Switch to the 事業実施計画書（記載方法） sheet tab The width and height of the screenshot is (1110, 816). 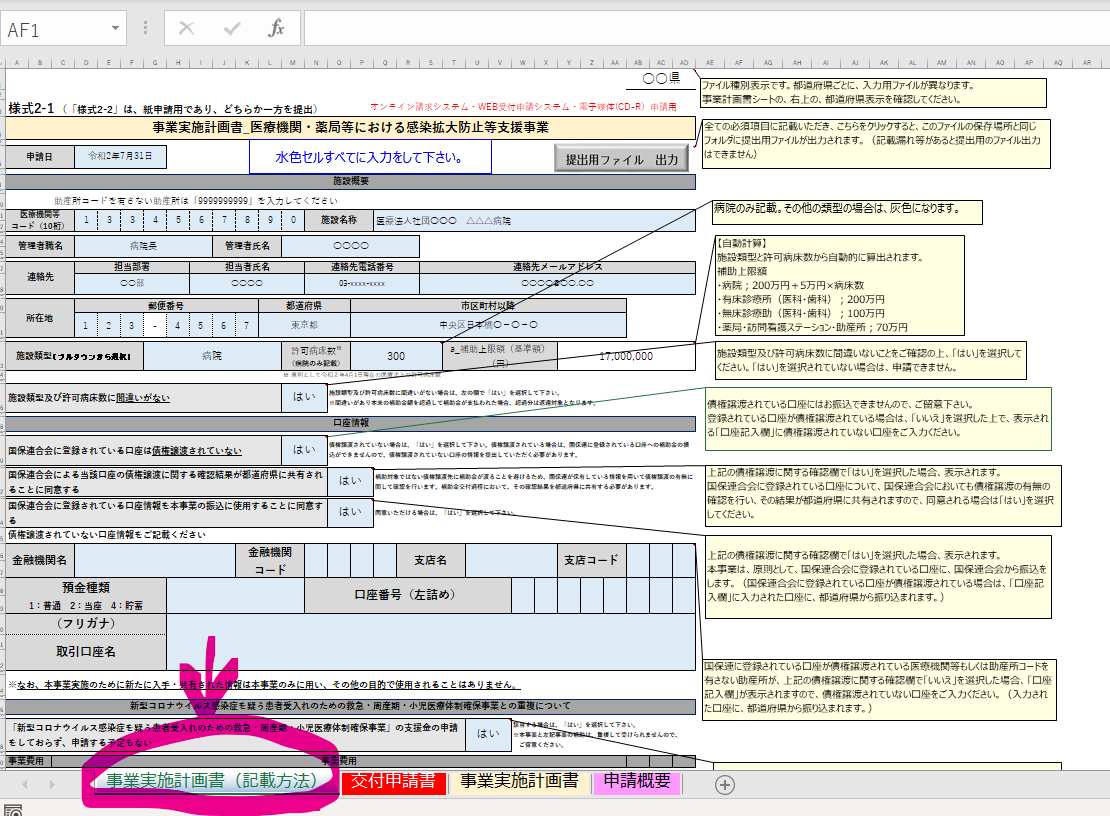click(212, 781)
